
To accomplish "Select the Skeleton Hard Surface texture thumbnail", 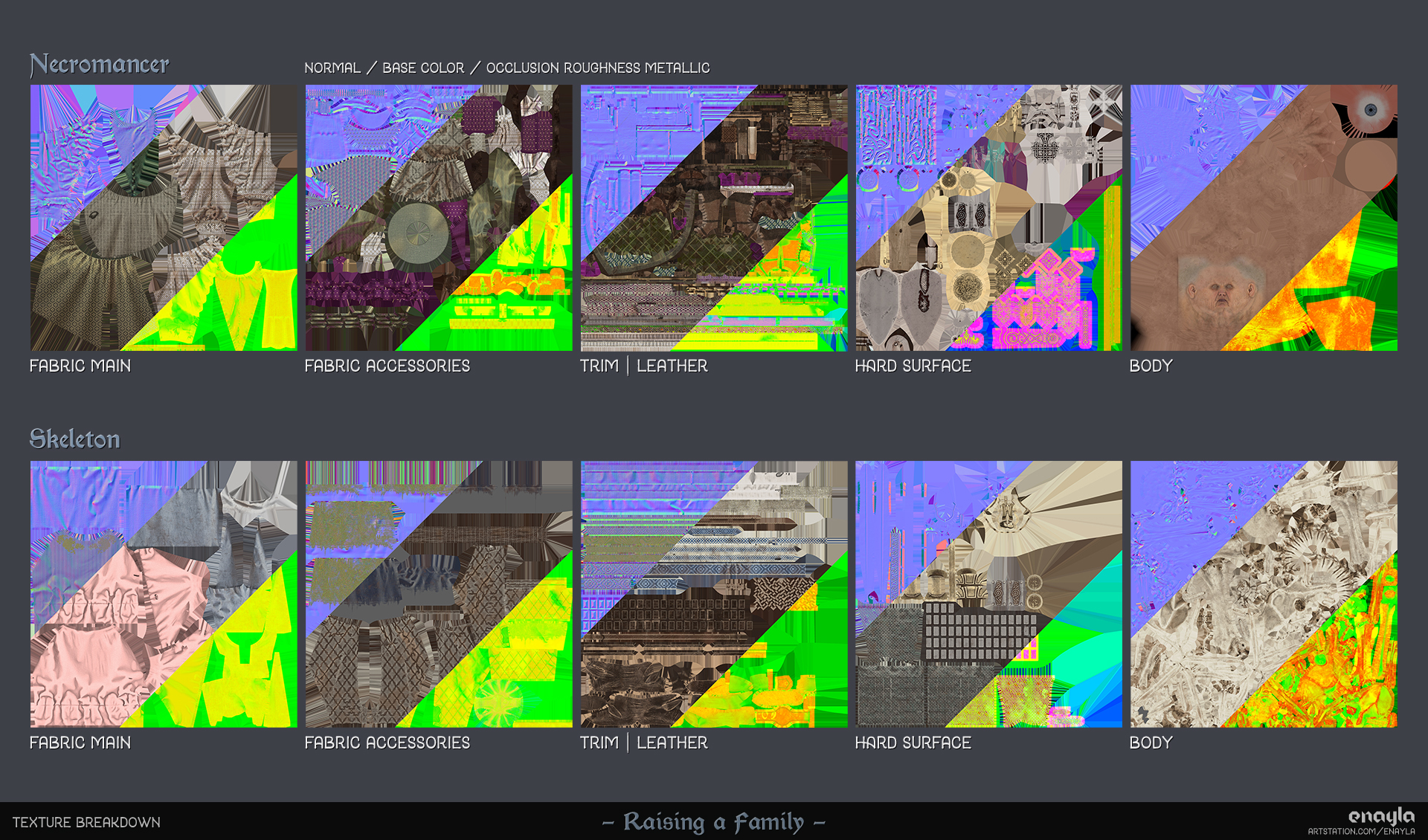I will click(x=989, y=595).
